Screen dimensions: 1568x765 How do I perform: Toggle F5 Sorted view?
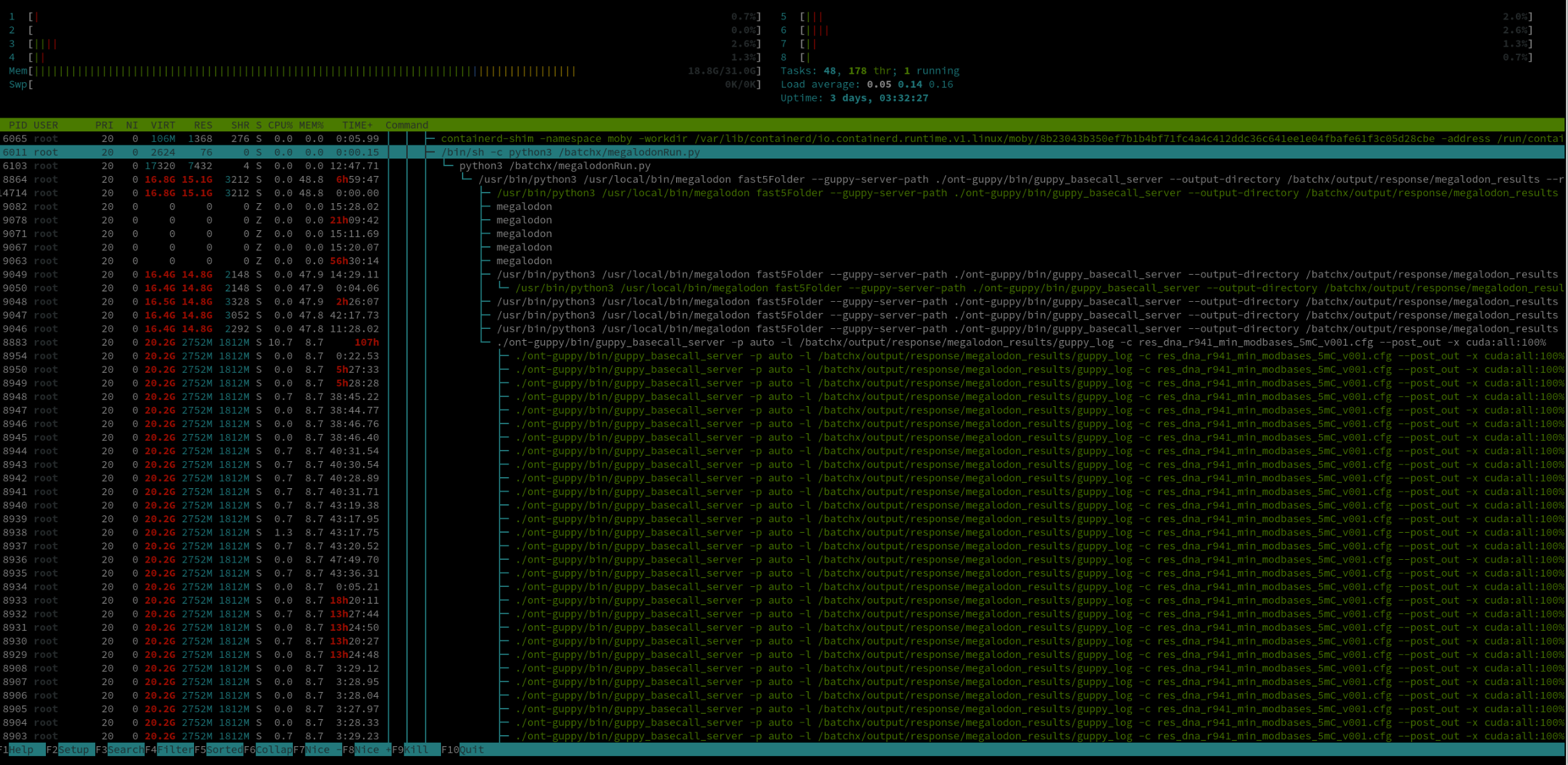[x=224, y=750]
